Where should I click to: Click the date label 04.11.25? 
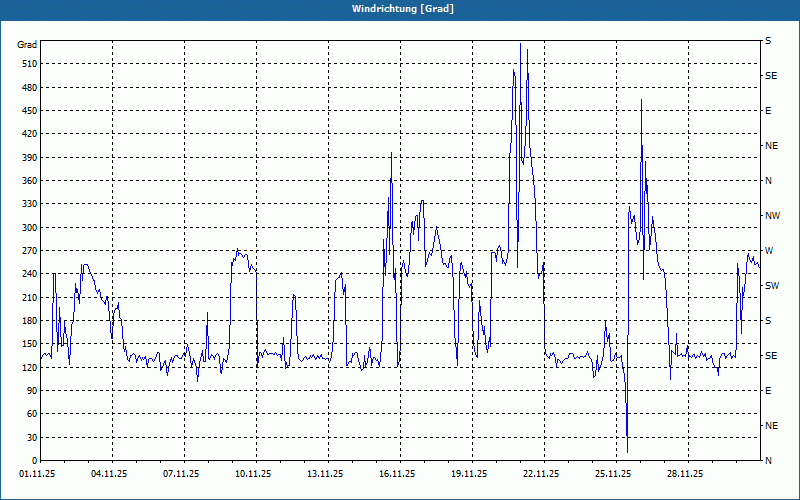(109, 474)
